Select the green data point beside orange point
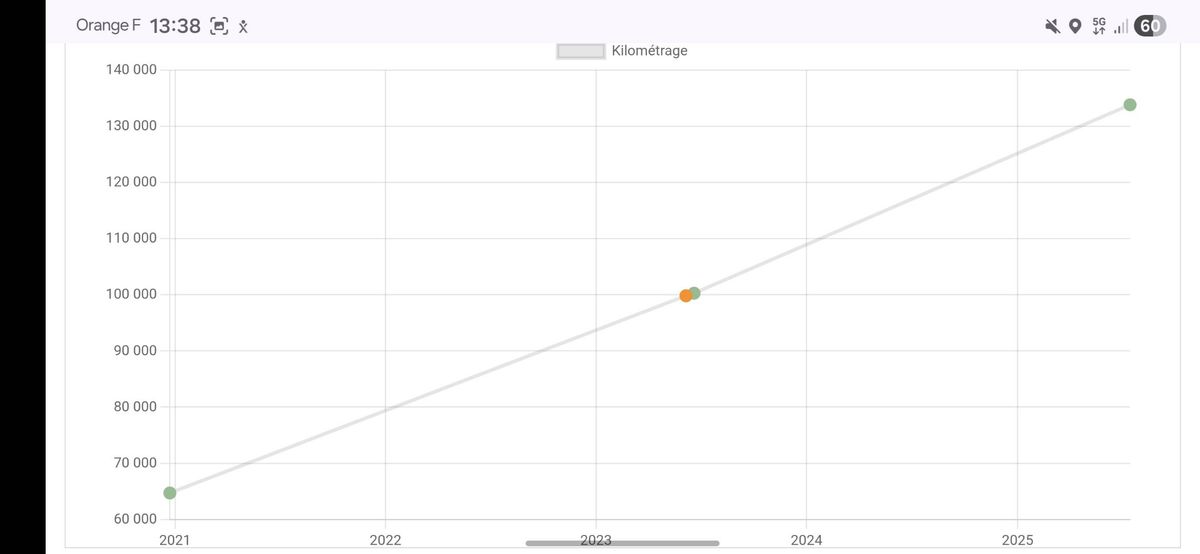This screenshot has height=554, width=1200. pos(695,293)
